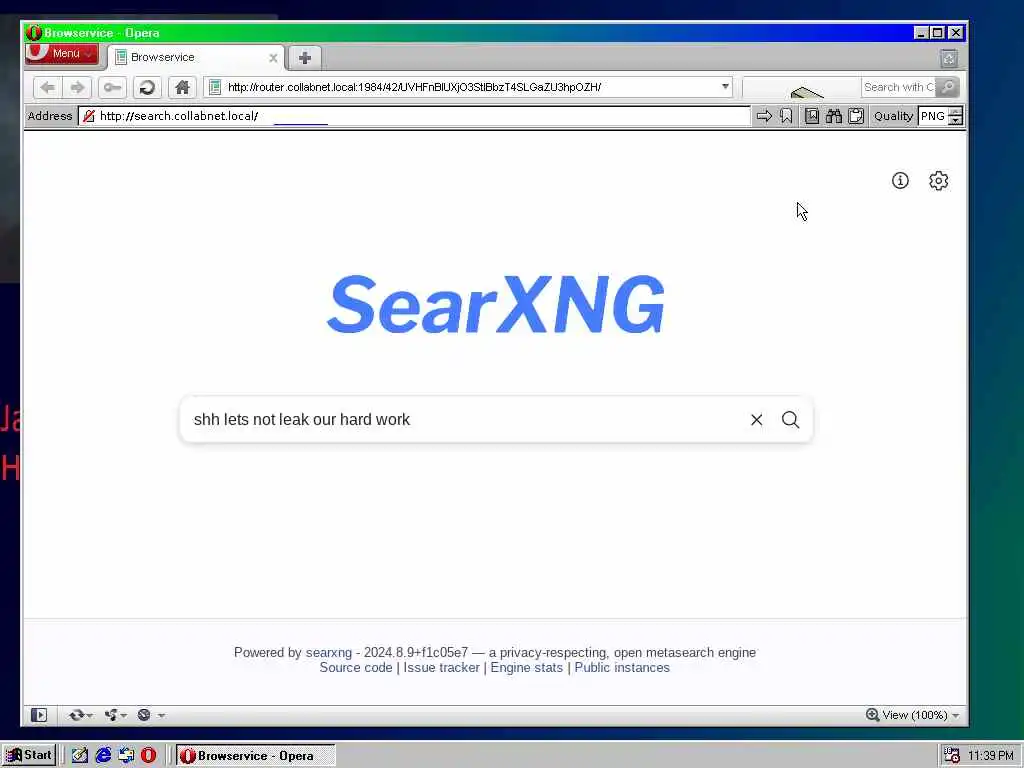This screenshot has height=768, width=1024.
Task: Click the Browservice bookmarks list icon
Action: (x=812, y=116)
